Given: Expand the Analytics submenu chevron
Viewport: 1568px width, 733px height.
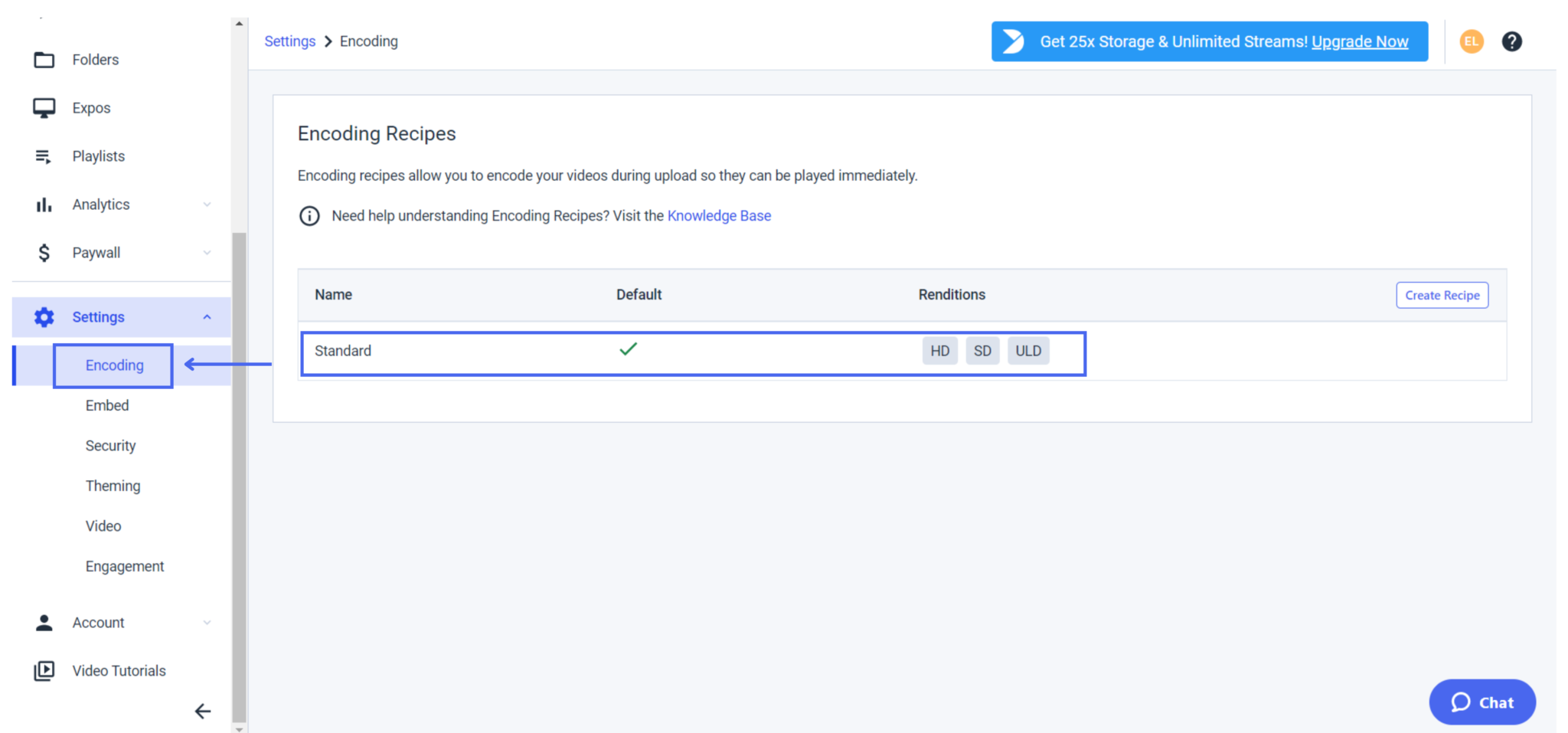Looking at the screenshot, I should (x=207, y=205).
